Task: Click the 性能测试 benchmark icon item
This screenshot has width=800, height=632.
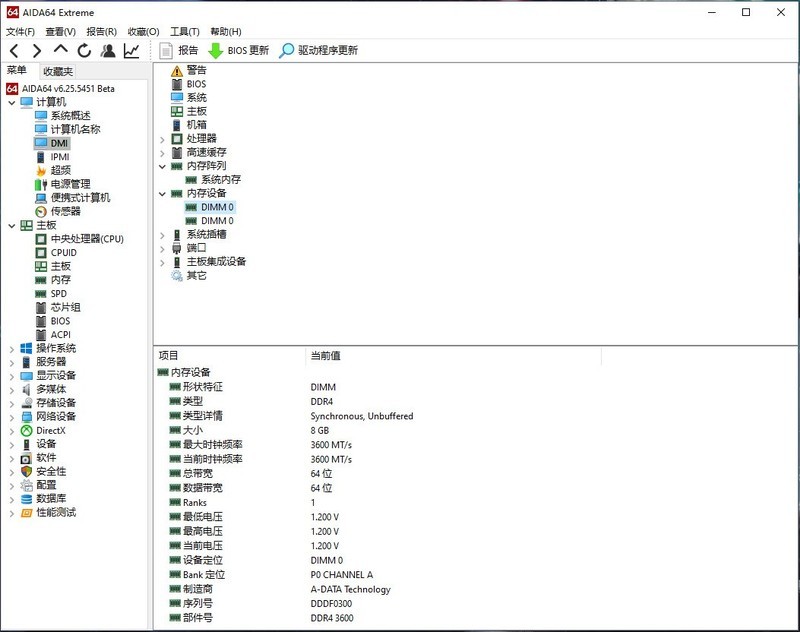Action: 48,513
